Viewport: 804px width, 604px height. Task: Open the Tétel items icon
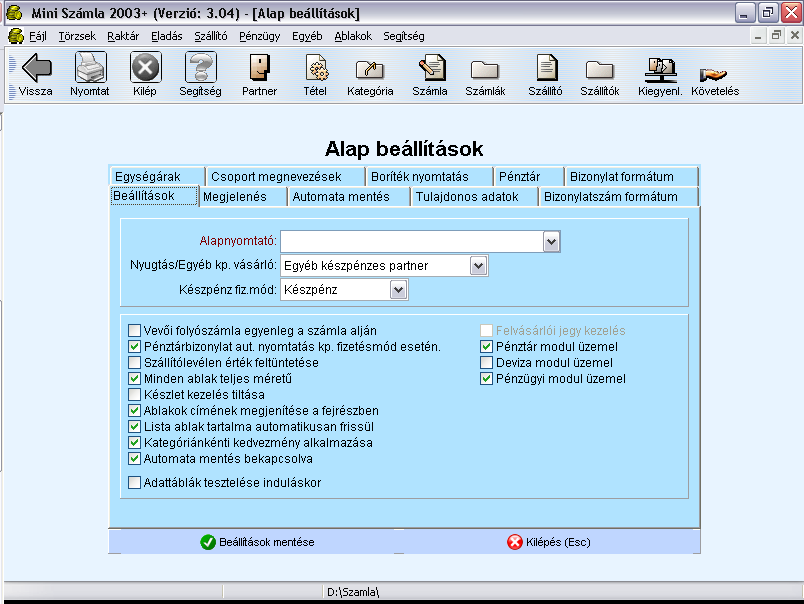tap(316, 68)
